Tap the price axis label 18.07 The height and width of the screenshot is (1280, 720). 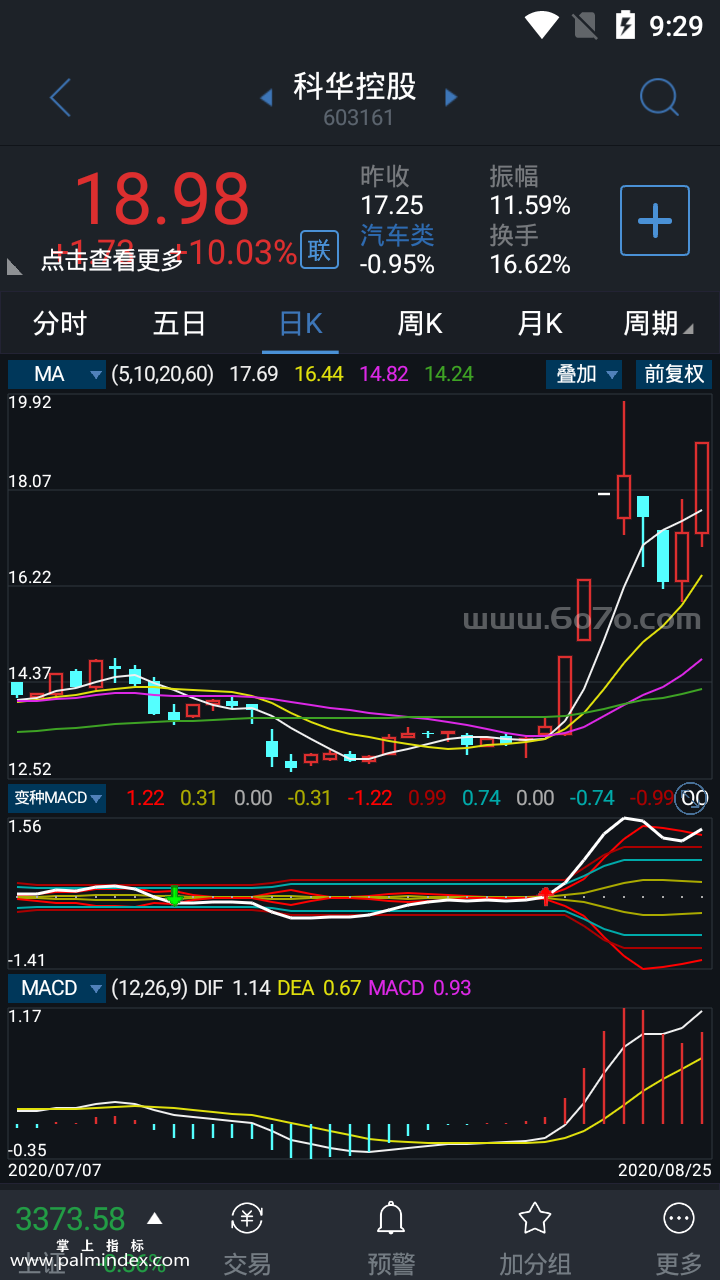pos(30,481)
